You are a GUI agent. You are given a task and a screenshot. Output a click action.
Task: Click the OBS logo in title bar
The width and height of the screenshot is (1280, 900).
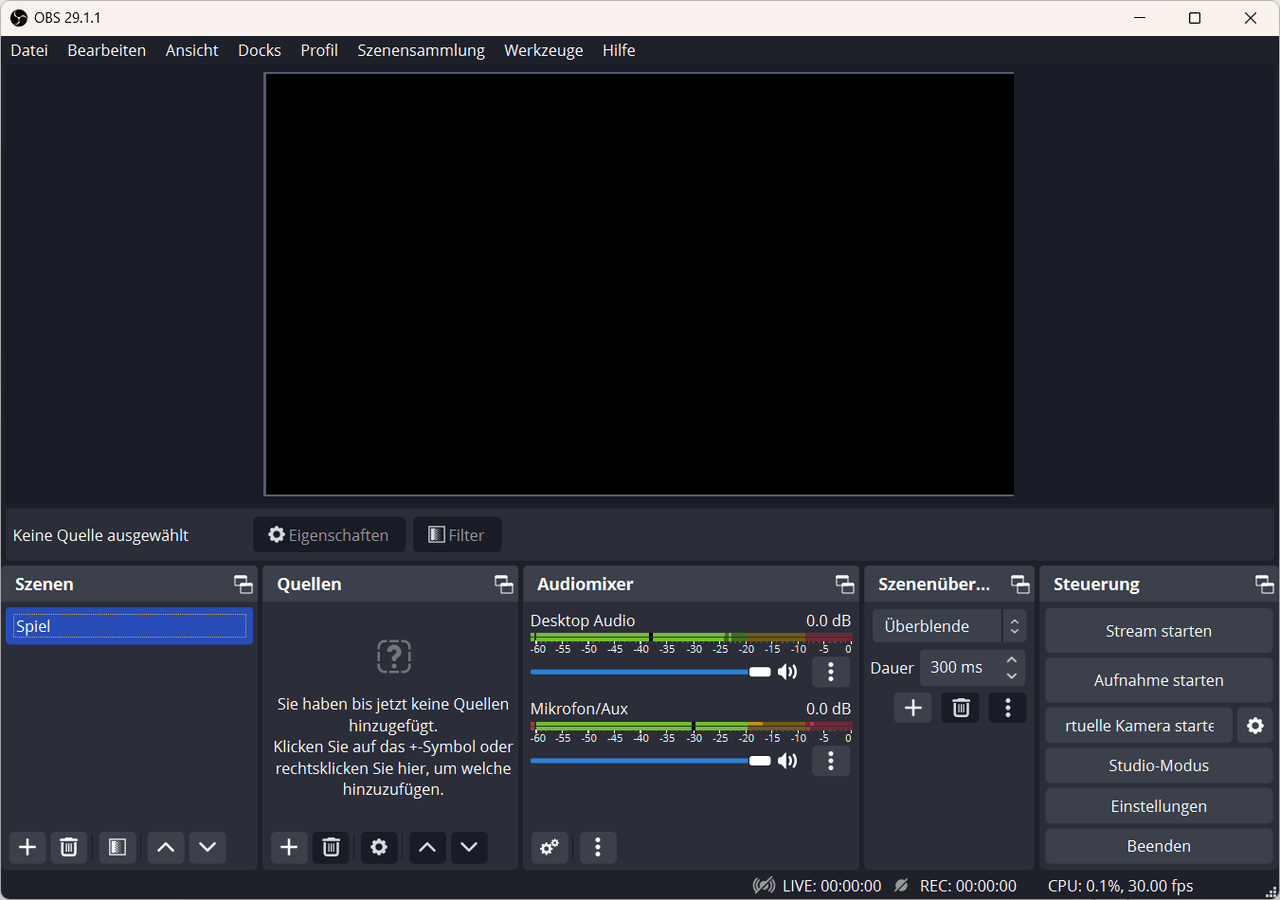[x=18, y=18]
